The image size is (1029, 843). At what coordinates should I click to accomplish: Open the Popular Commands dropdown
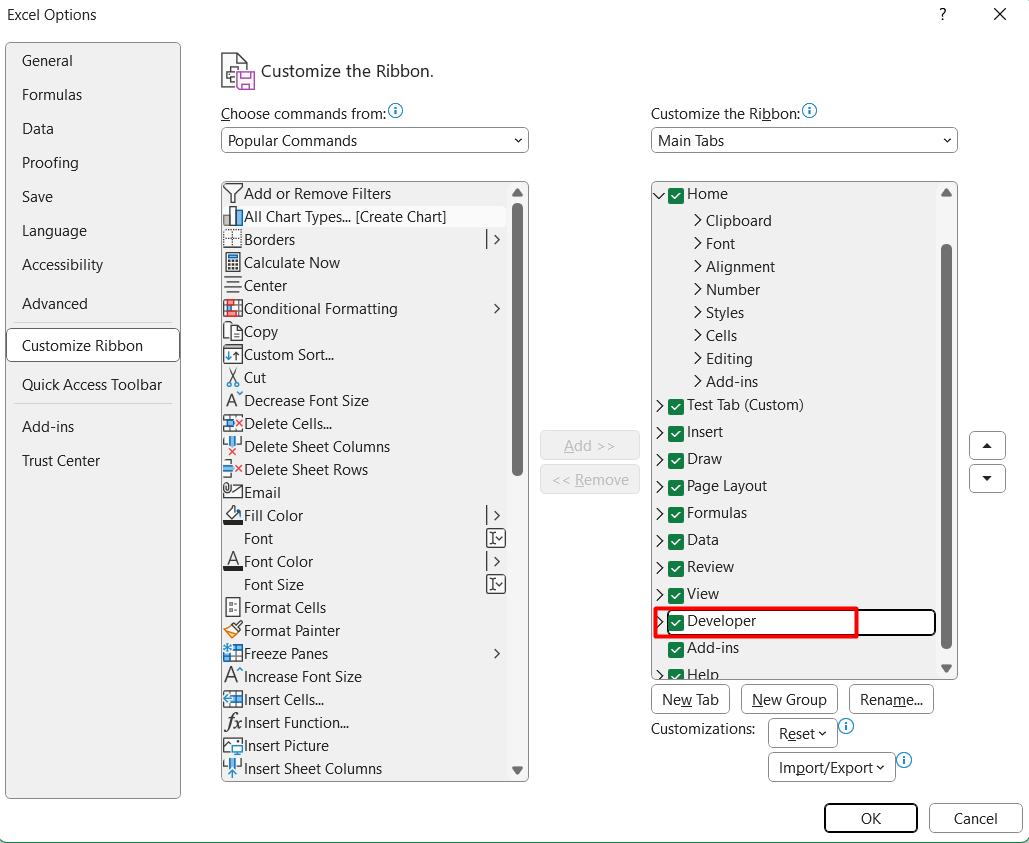pos(374,140)
